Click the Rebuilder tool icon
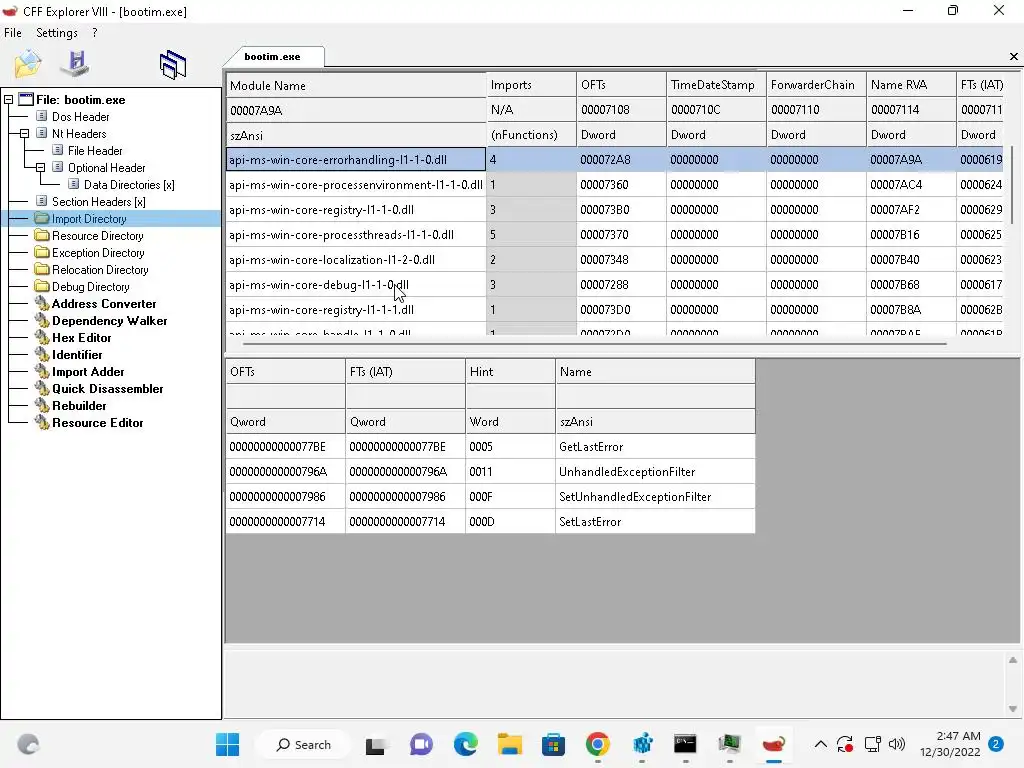 point(42,405)
